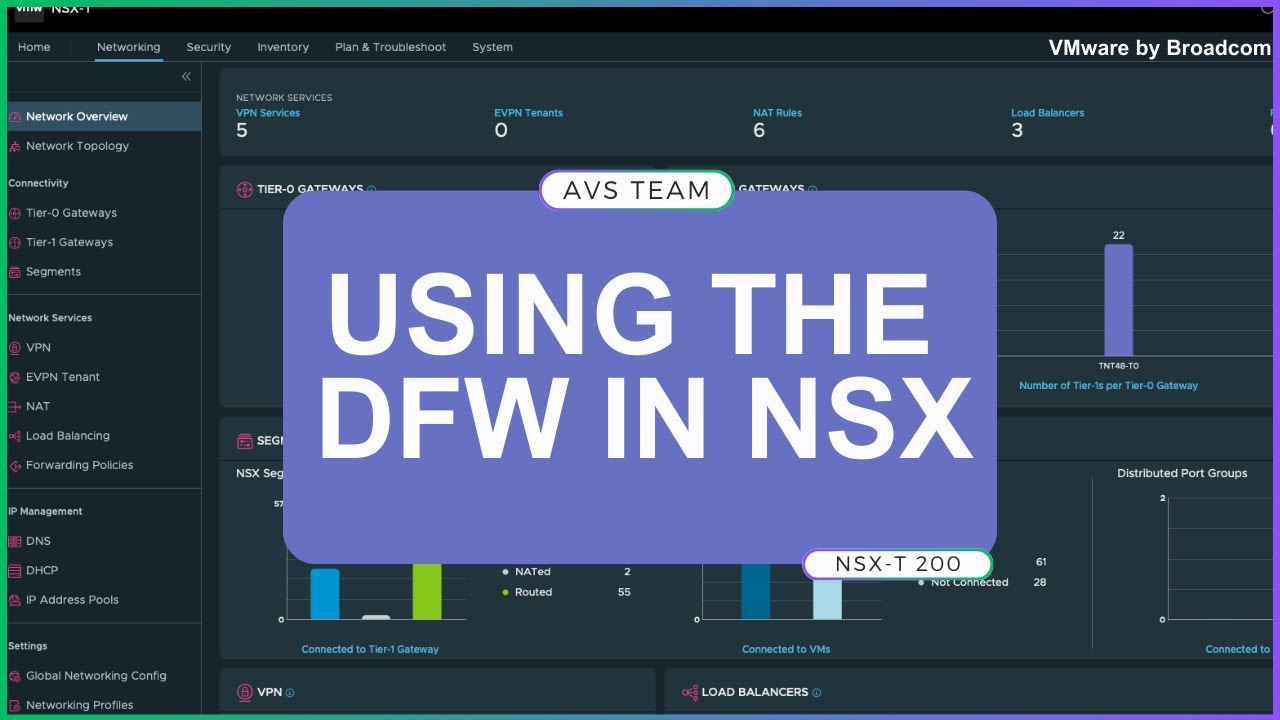
Task: Click the Tier-0 Gateways sidebar icon
Action: point(15,213)
